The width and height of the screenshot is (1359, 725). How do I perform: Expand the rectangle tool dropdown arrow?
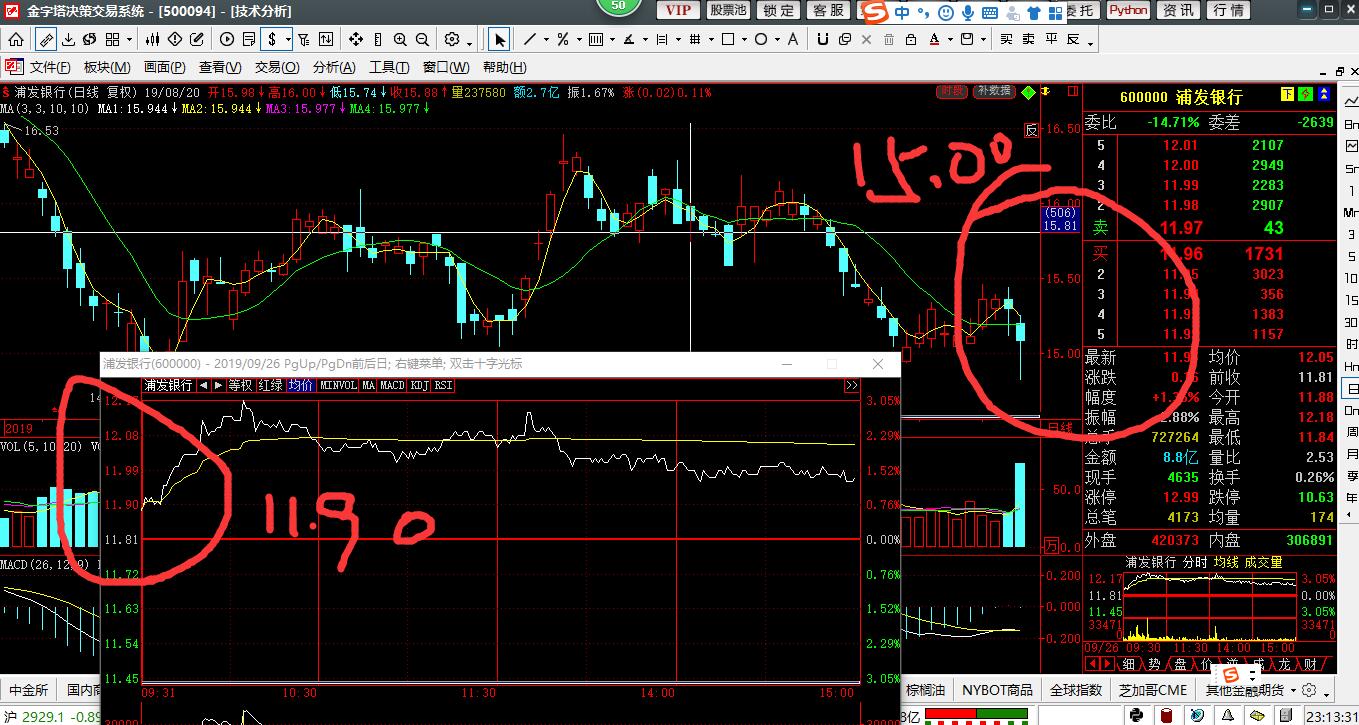(744, 39)
